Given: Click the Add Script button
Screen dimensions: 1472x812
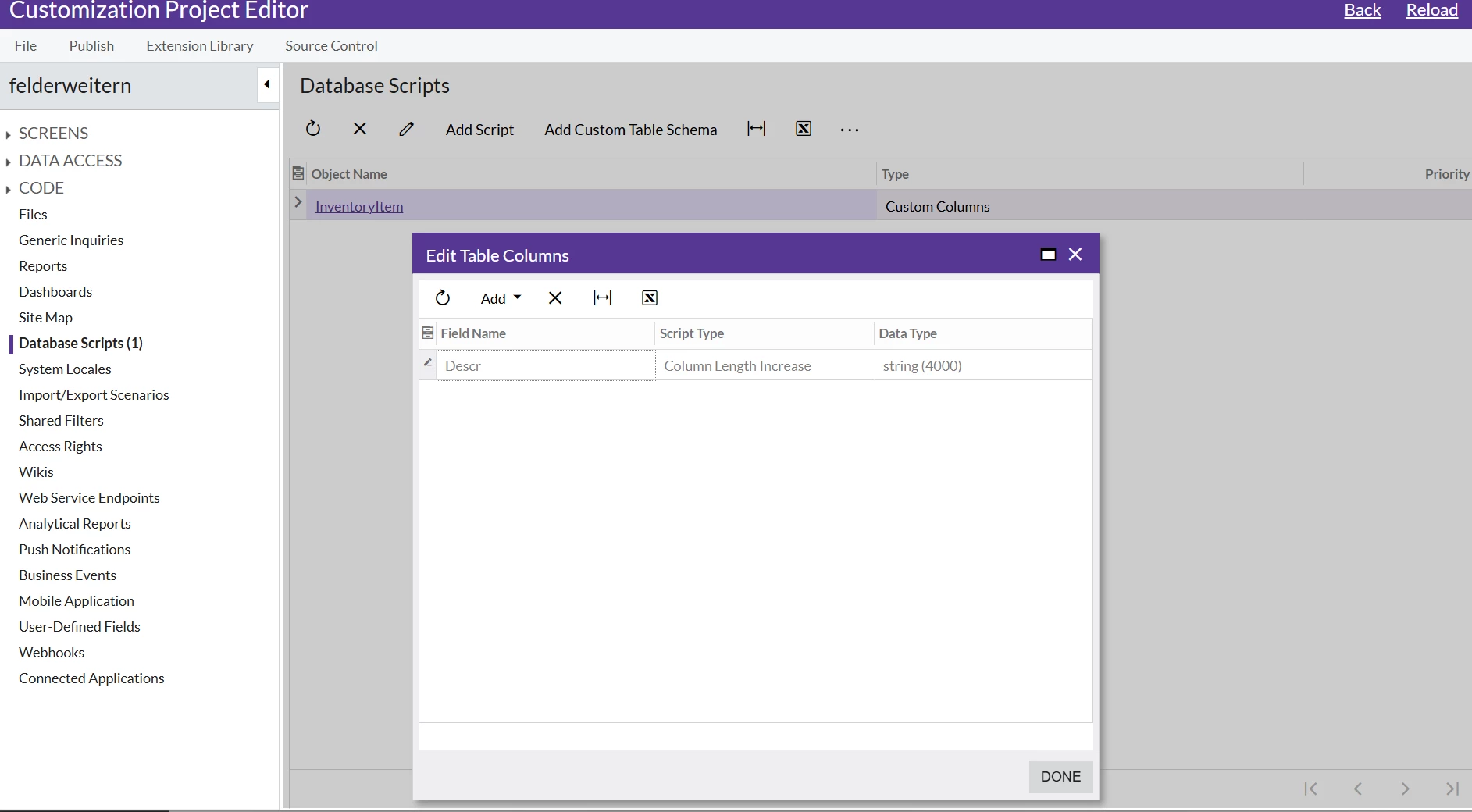Looking at the screenshot, I should [x=479, y=130].
